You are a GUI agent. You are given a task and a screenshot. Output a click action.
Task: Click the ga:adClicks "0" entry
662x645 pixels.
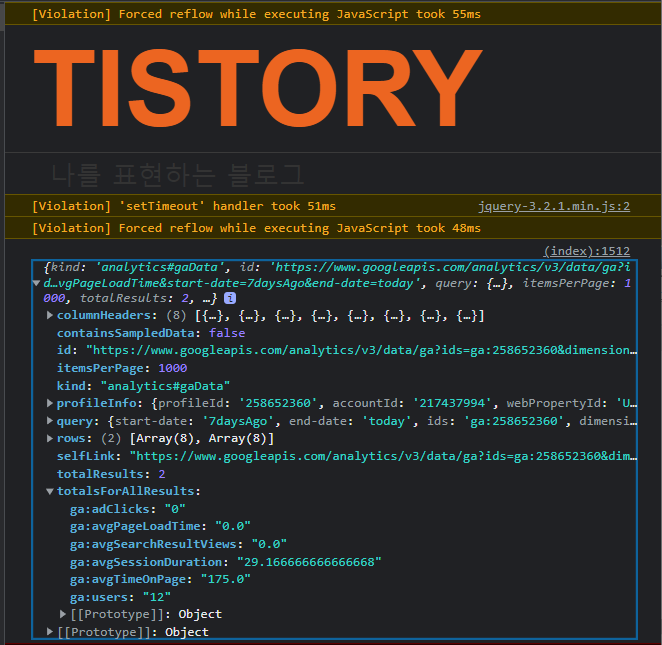(128, 509)
